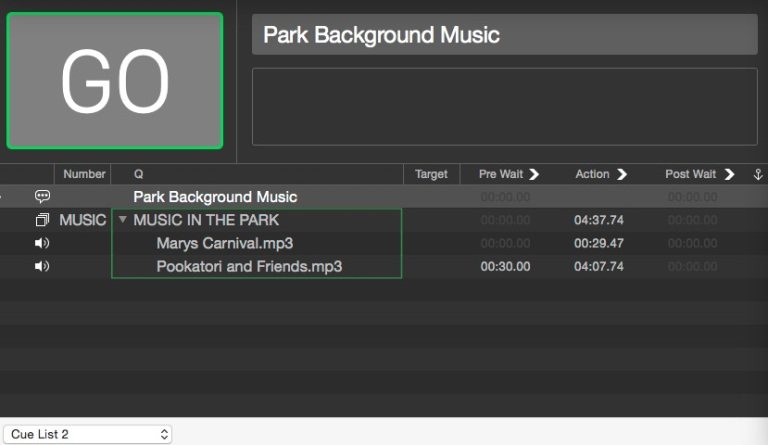Click the 00:30.00 pre wait value
Viewport: 768px width, 445px height.
click(x=505, y=267)
